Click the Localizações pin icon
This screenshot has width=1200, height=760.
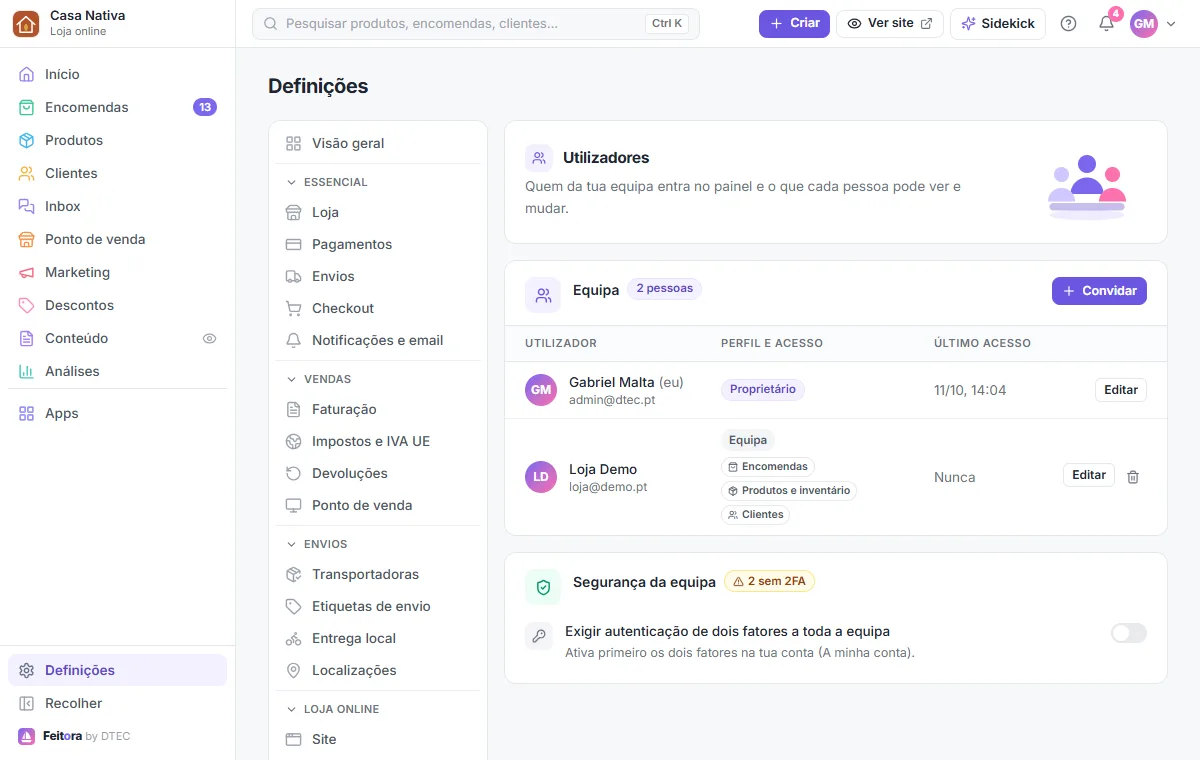click(293, 670)
